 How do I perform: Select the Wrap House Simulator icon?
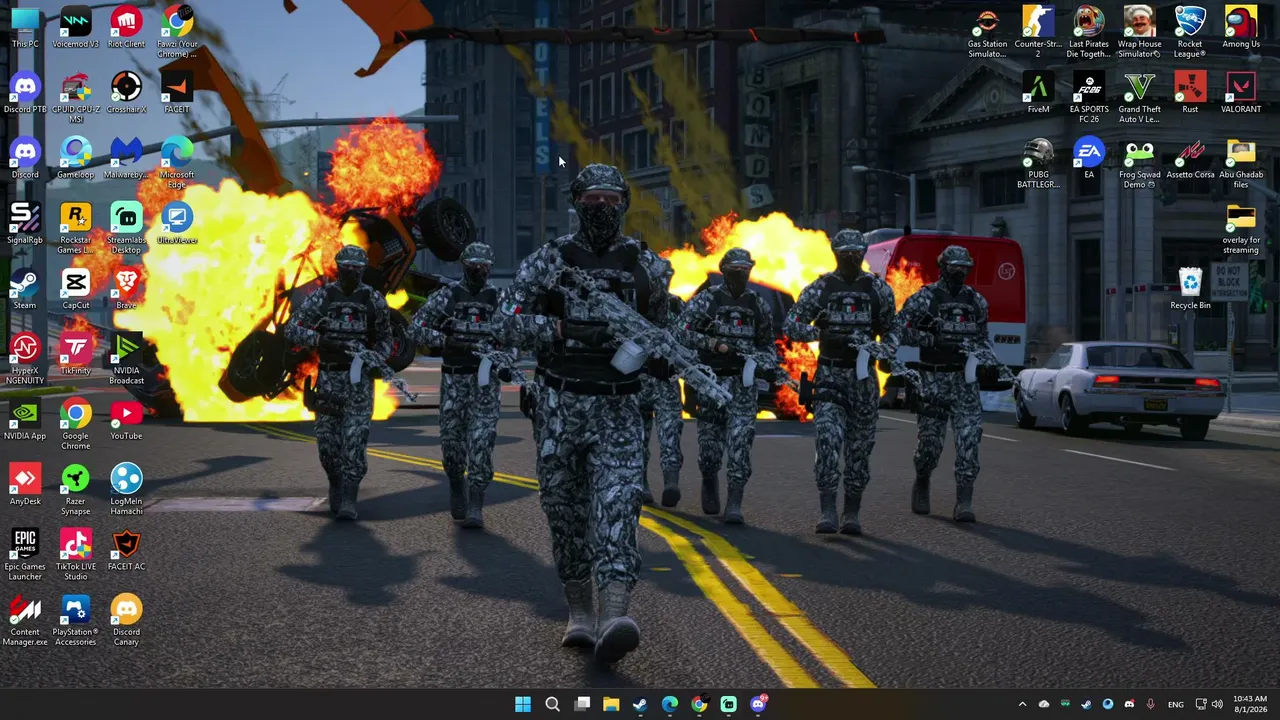1139,32
